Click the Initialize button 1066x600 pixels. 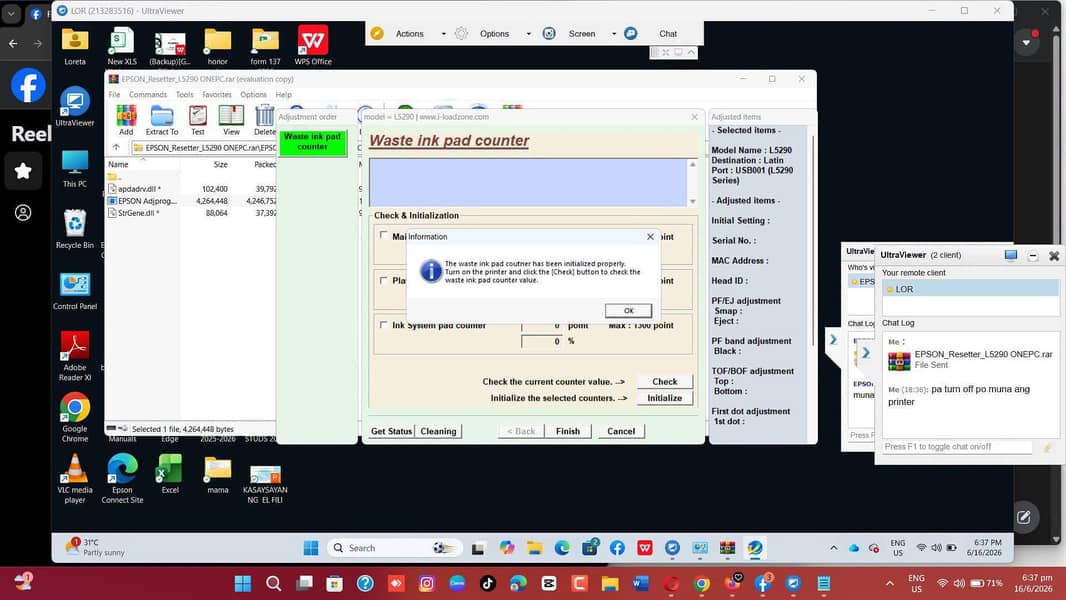pos(664,398)
